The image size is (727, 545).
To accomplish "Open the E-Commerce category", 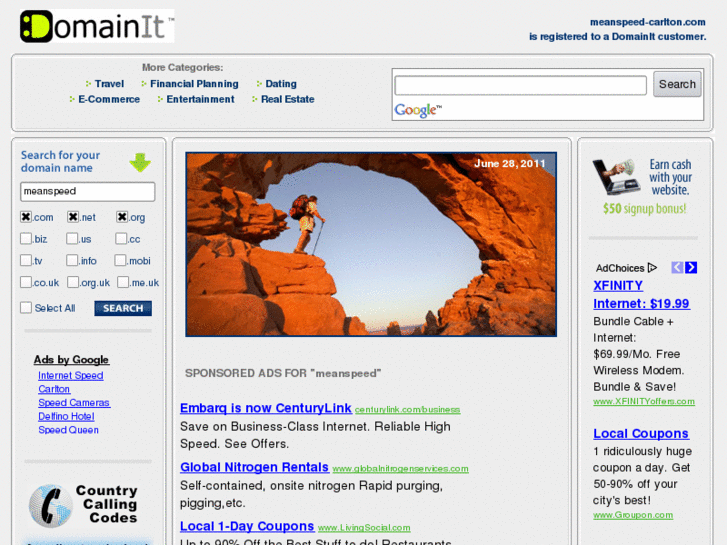I will (109, 99).
